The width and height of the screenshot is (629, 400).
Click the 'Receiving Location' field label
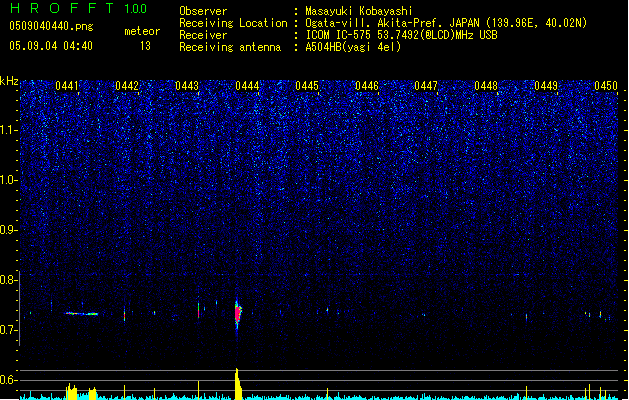tap(233, 23)
